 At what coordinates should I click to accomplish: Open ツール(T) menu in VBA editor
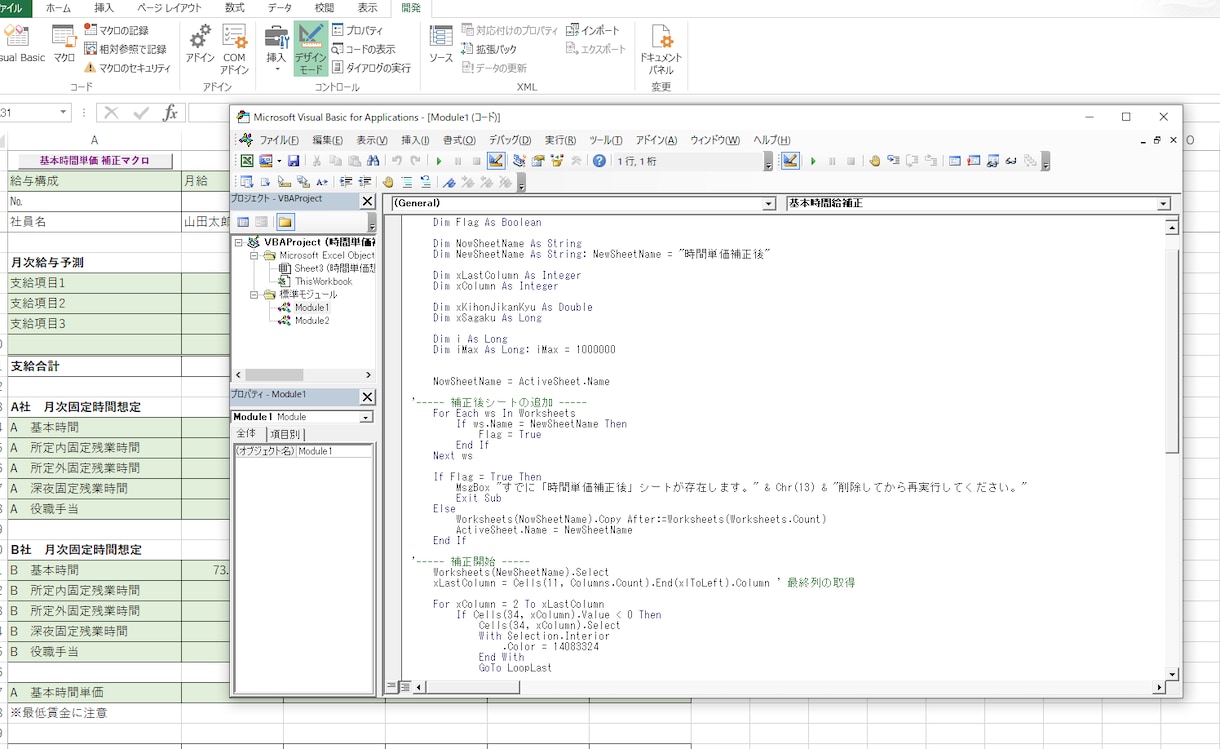(x=605, y=140)
